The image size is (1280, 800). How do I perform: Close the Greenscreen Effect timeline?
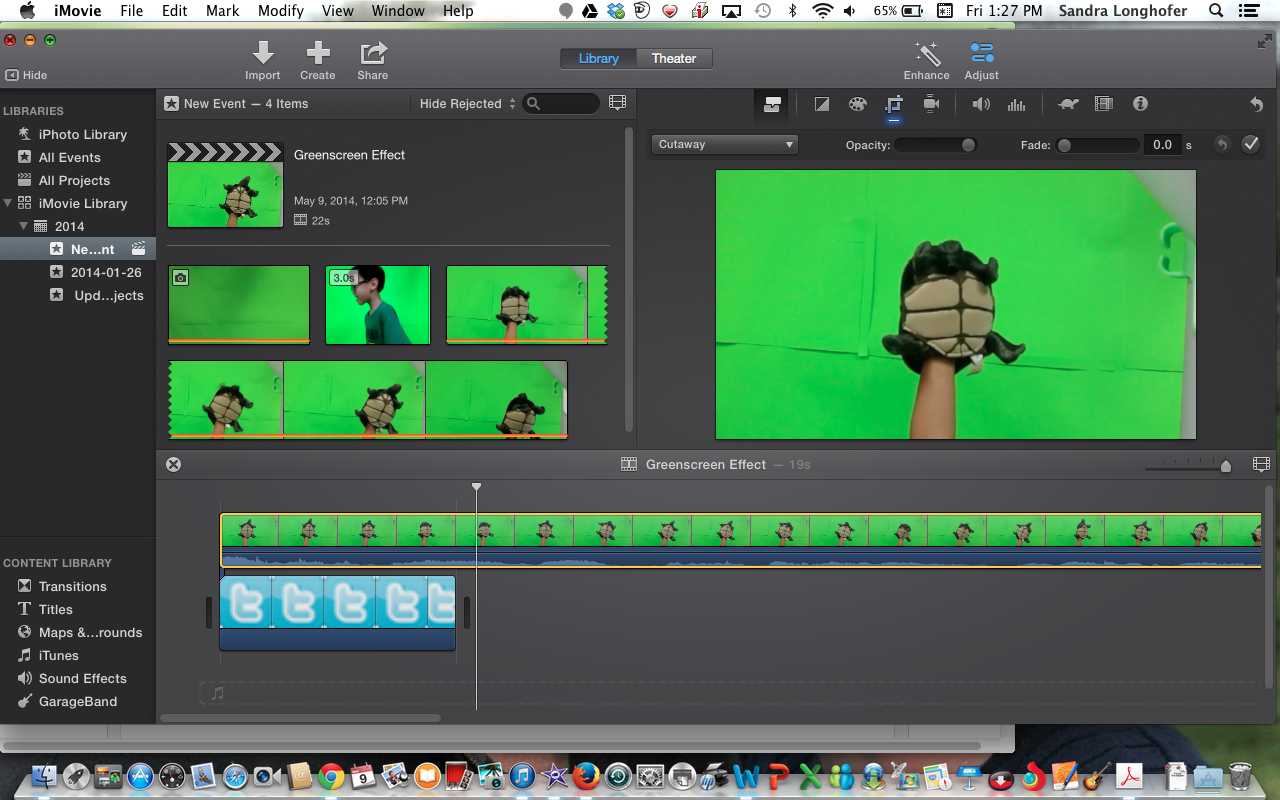point(173,465)
